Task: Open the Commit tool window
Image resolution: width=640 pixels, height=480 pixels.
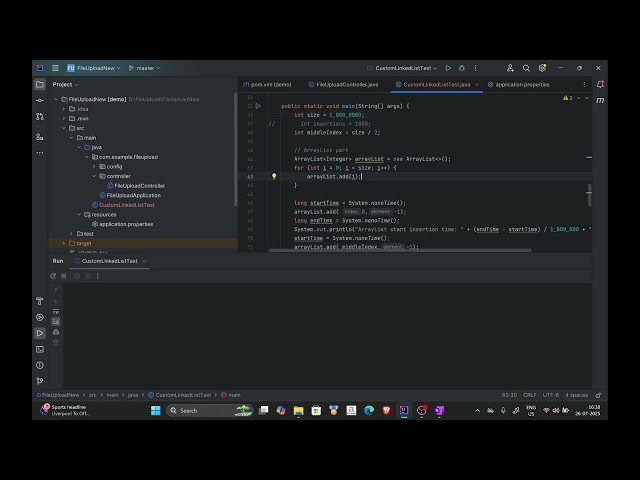Action: point(40,100)
